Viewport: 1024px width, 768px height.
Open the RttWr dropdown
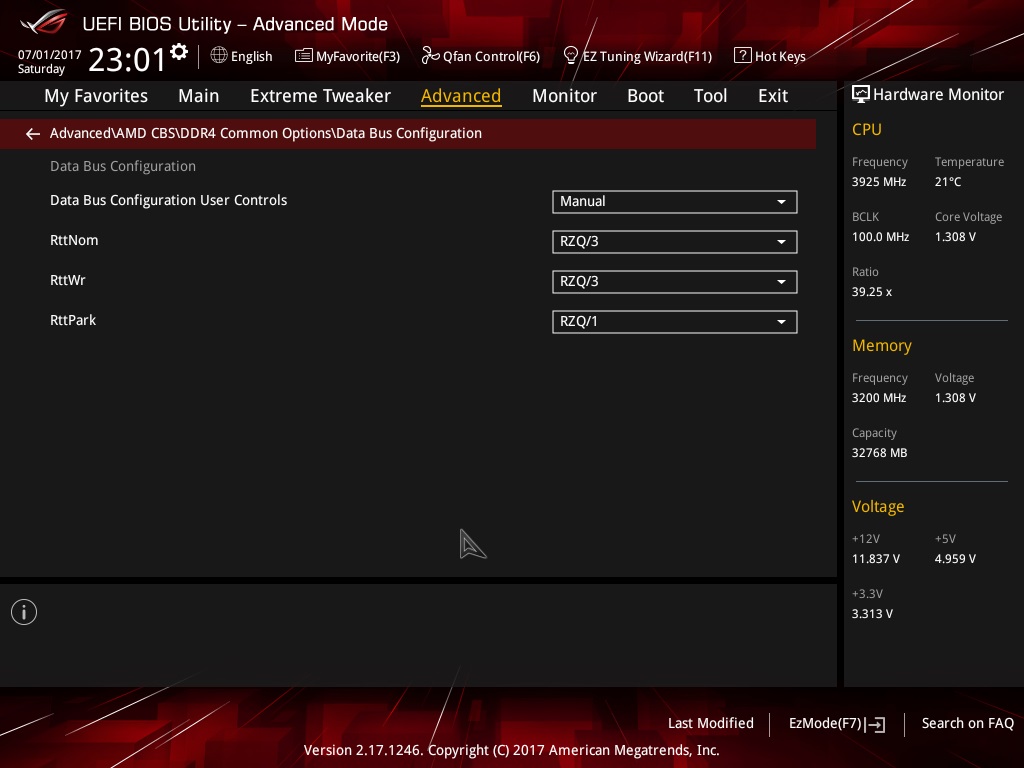coord(675,281)
